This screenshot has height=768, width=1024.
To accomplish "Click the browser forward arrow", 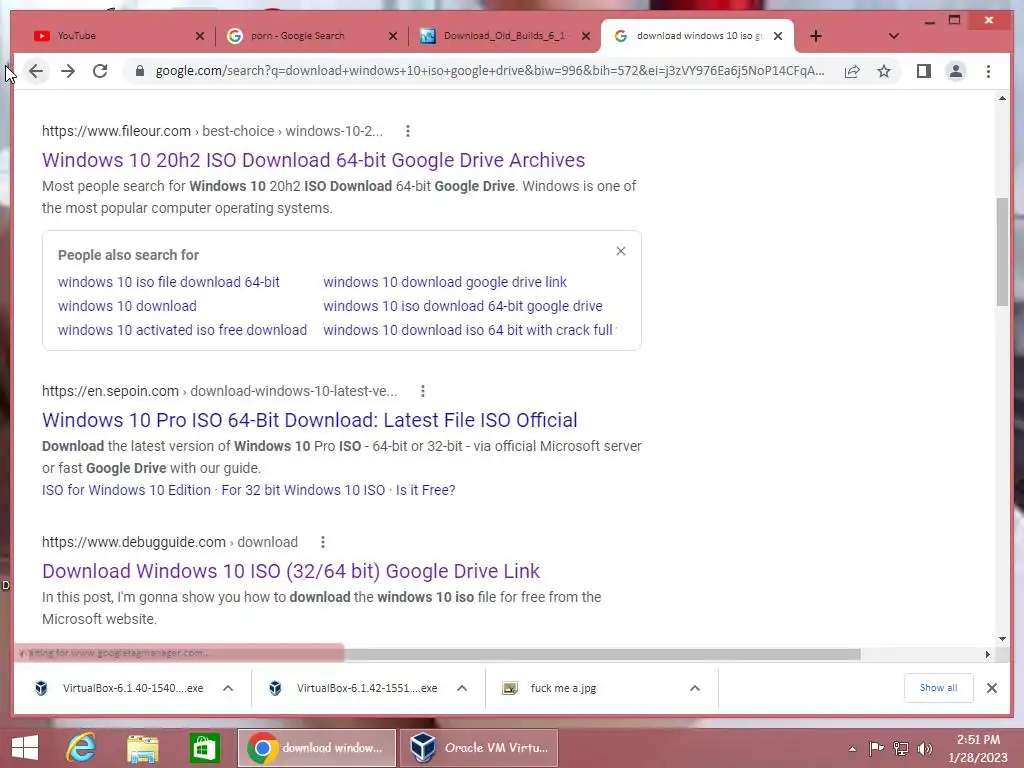I will point(68,71).
